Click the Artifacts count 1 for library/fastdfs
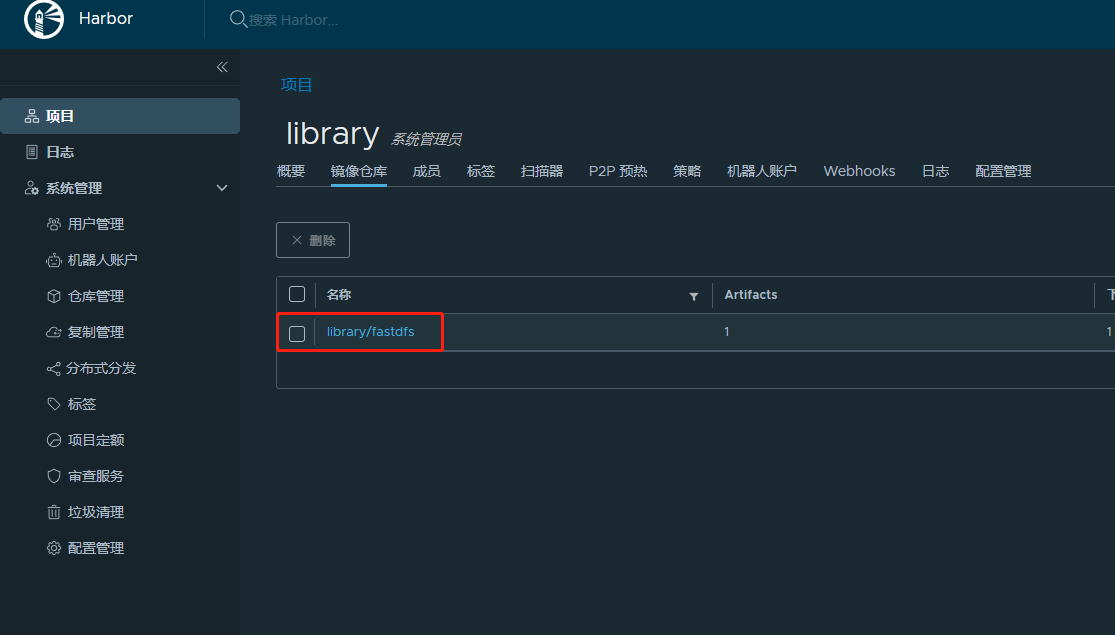The image size is (1115, 635). click(727, 332)
